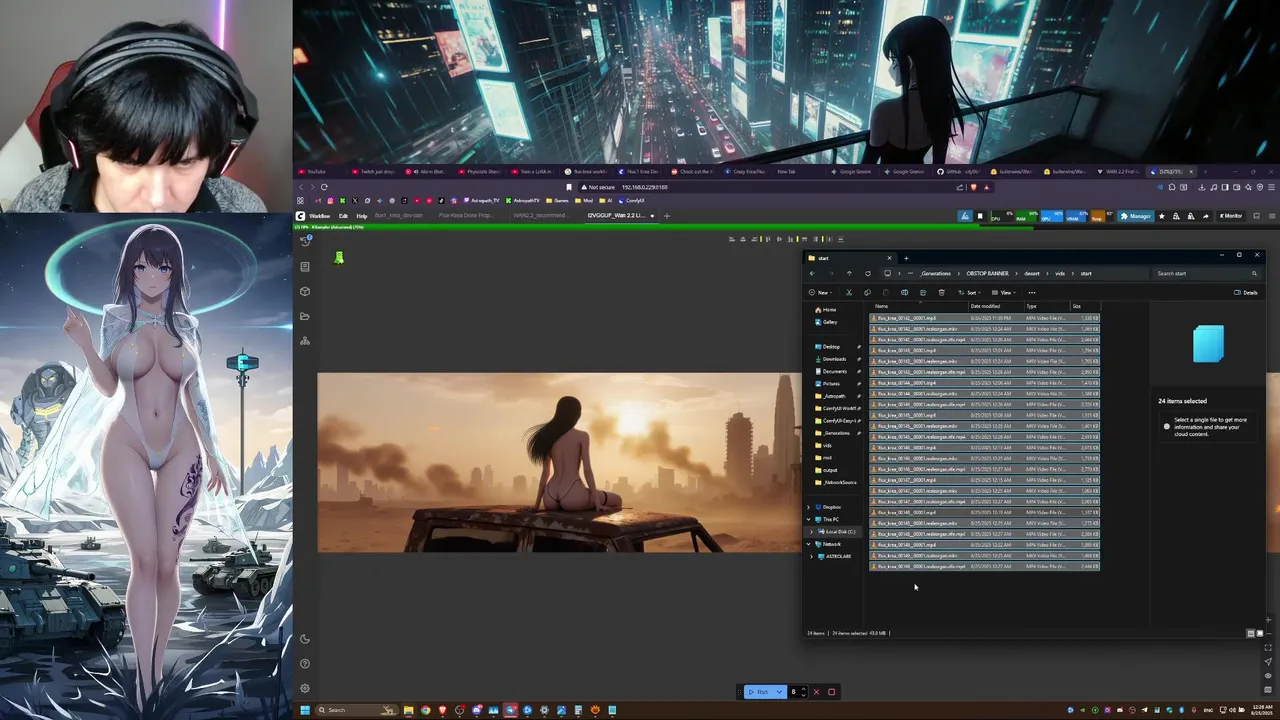1280x720 pixels.
Task: Switch to large thumbnails view icon in Explorer status bar
Action: (1261, 633)
